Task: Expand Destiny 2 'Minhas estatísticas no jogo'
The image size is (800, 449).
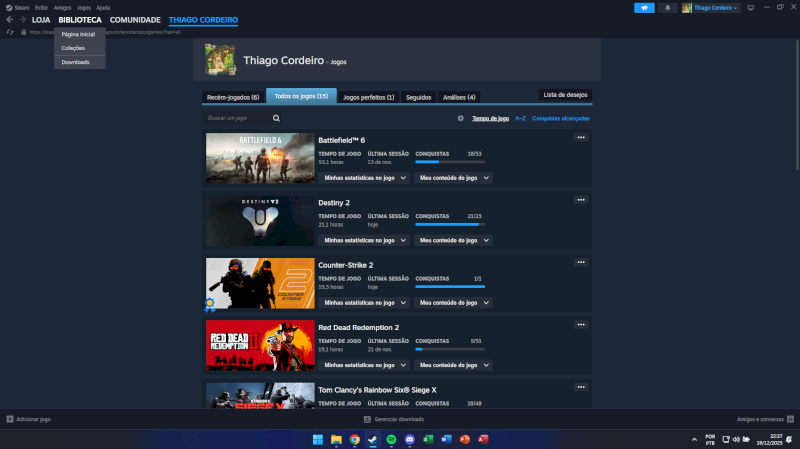Action: pos(364,240)
